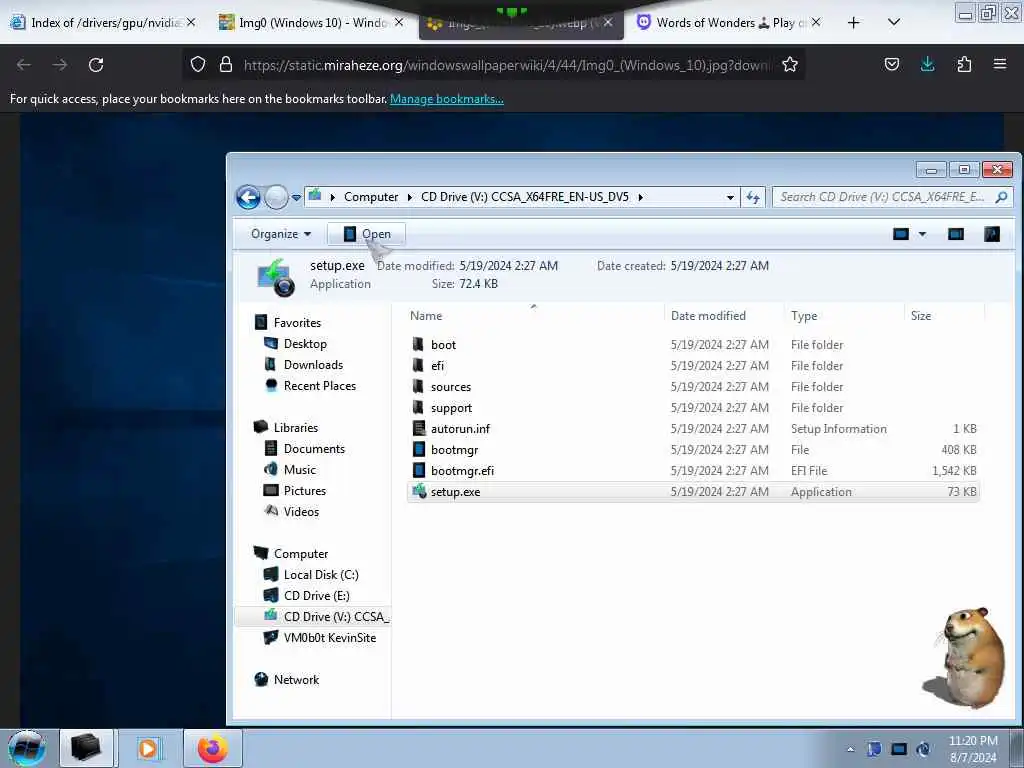Select the setup.exe file row
This screenshot has width=1024, height=768.
click(x=693, y=492)
